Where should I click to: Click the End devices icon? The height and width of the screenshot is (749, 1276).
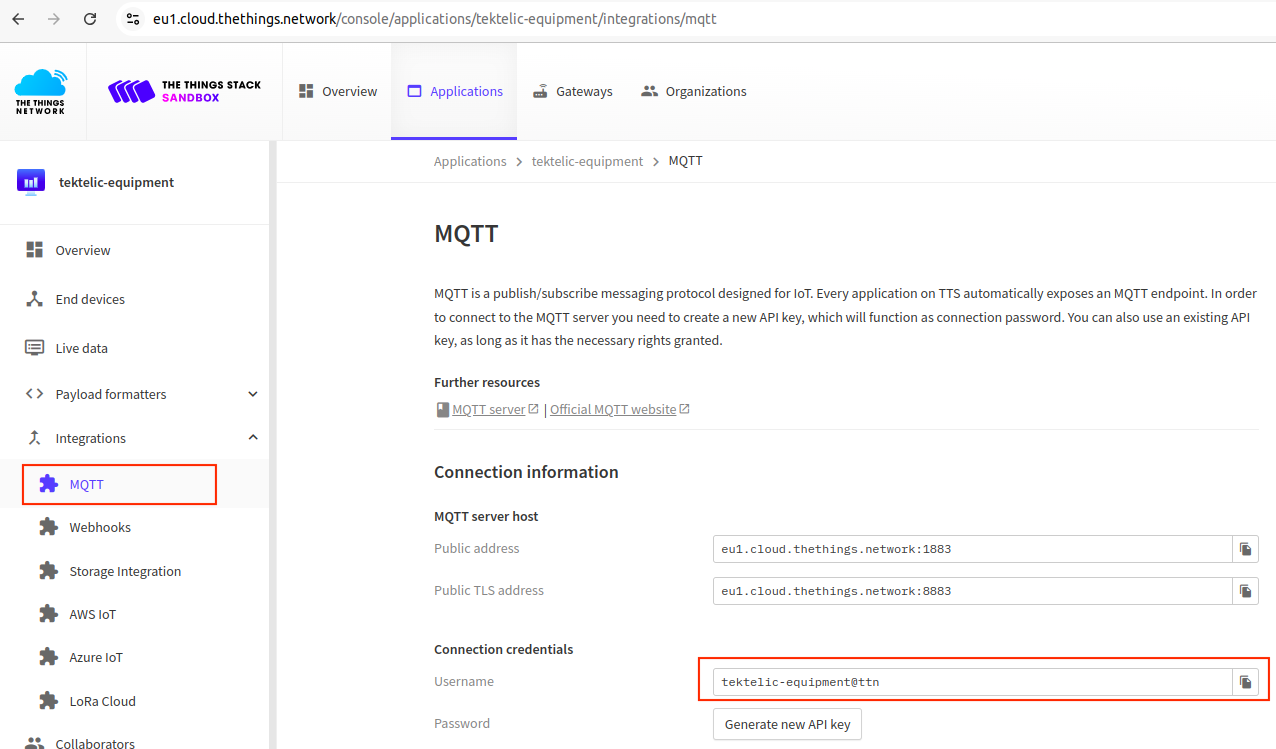point(35,299)
